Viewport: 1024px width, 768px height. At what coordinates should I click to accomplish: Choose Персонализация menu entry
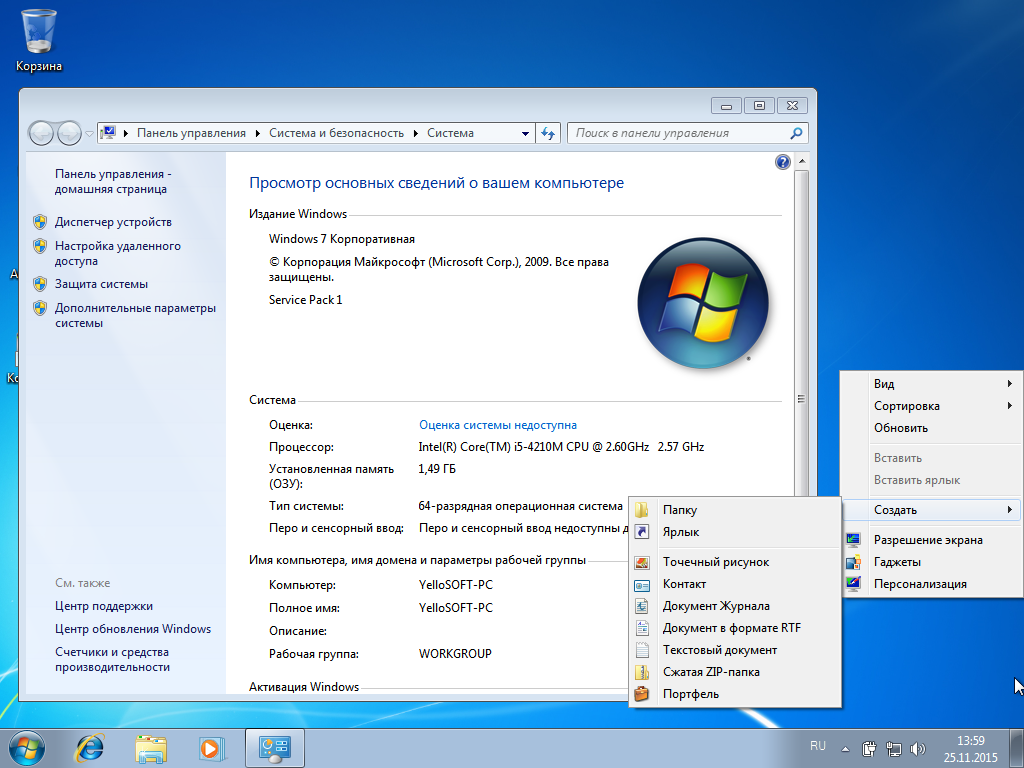point(932,584)
